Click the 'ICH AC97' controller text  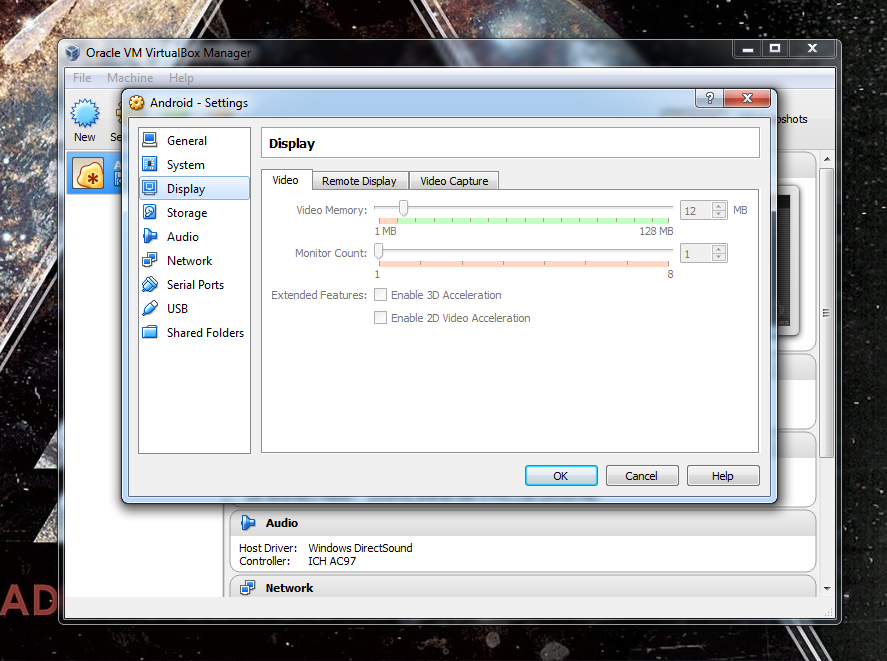(x=332, y=561)
